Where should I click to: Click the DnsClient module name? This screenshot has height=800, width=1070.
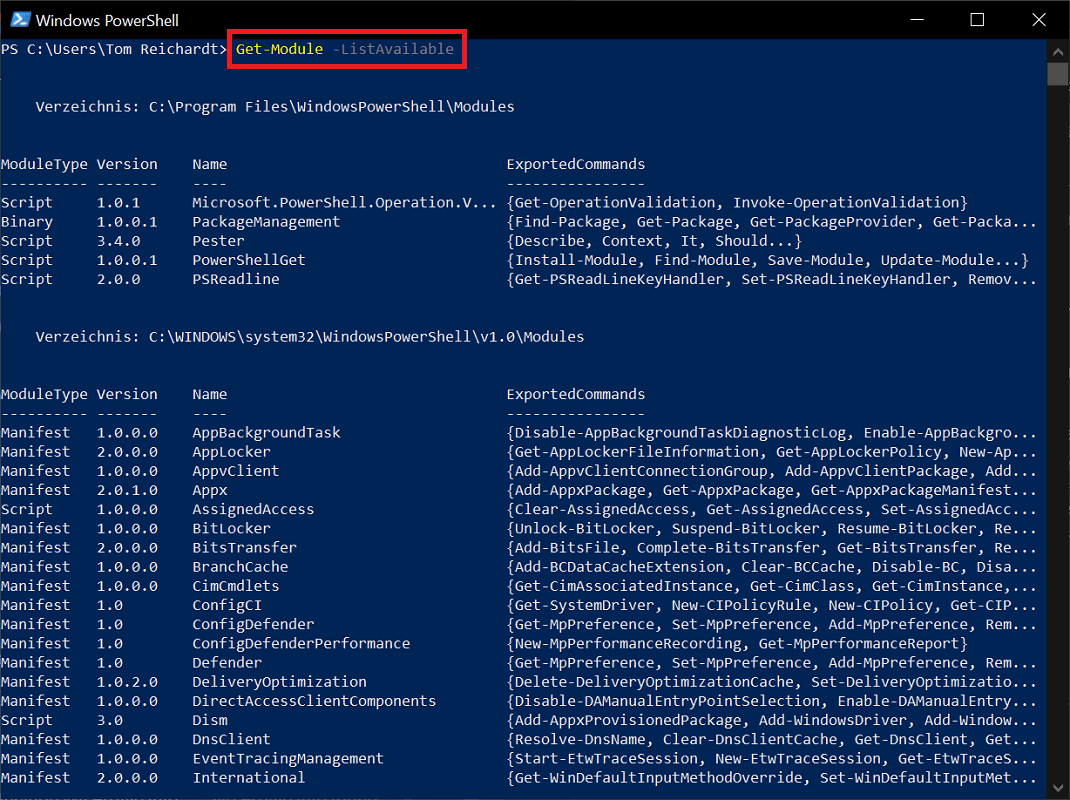coord(231,739)
